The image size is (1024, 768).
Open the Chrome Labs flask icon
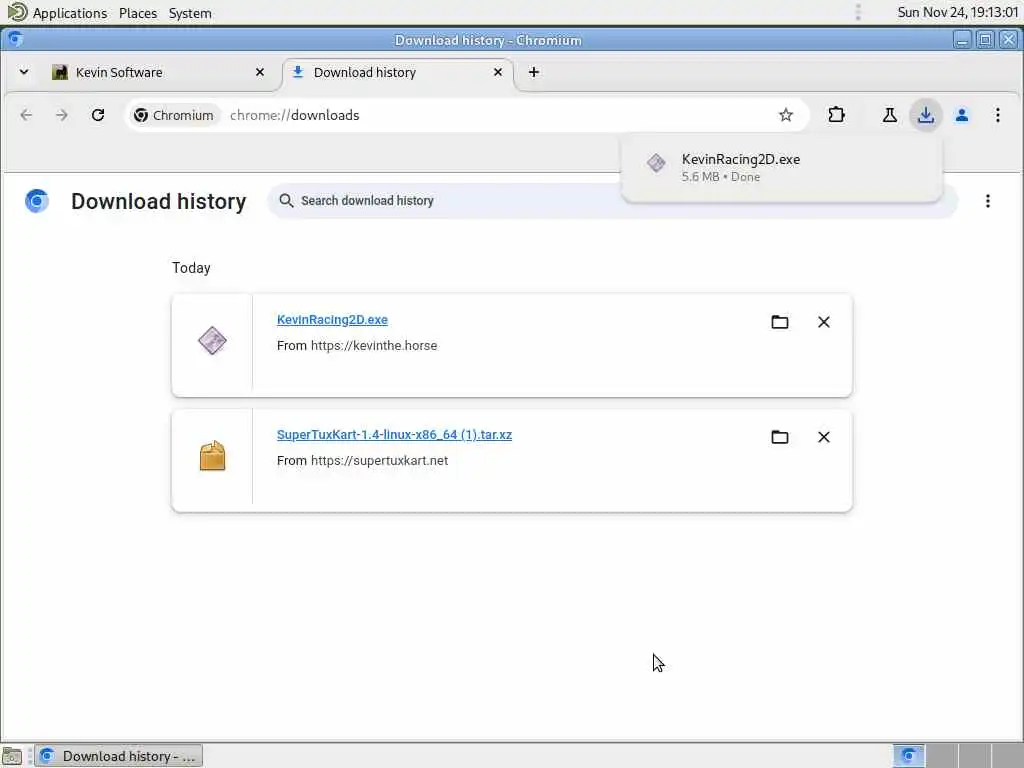889,115
